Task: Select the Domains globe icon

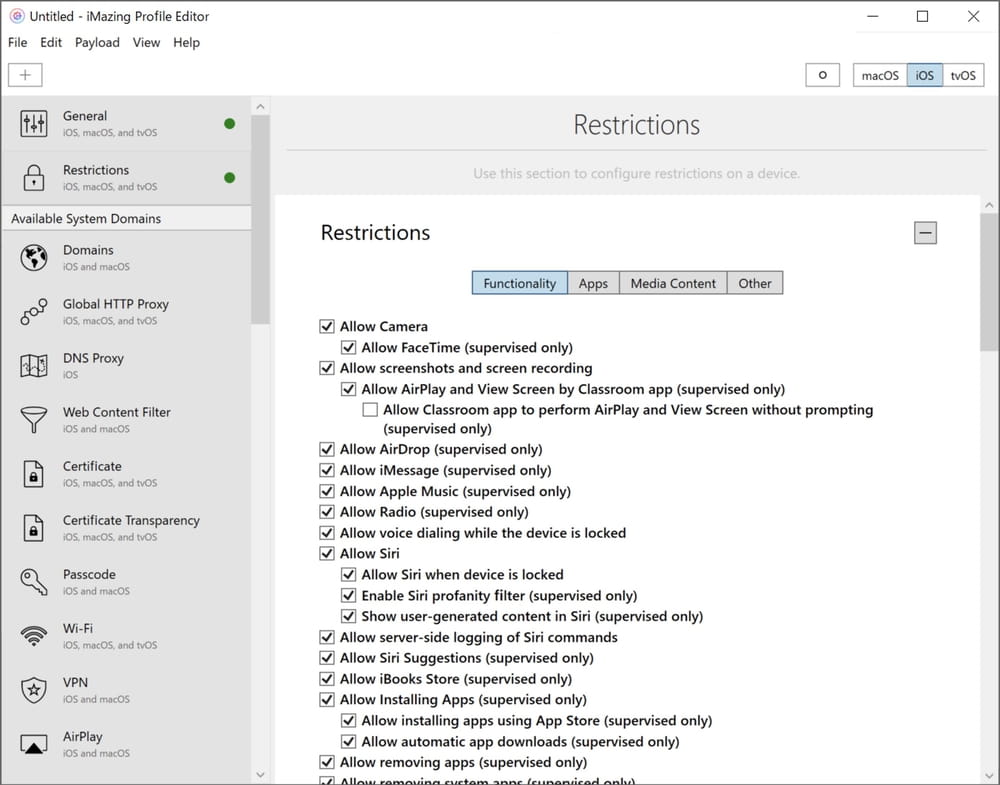Action: pos(34,258)
